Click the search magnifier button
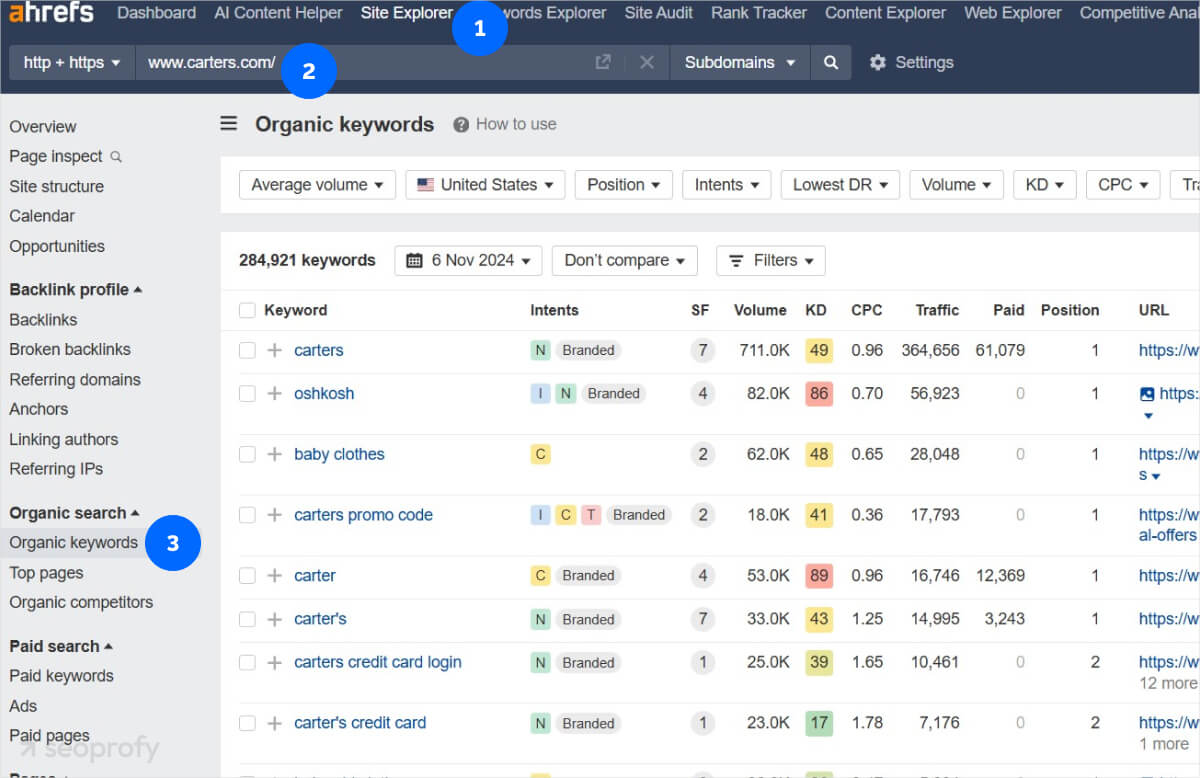Viewport: 1200px width, 778px height. click(x=831, y=62)
